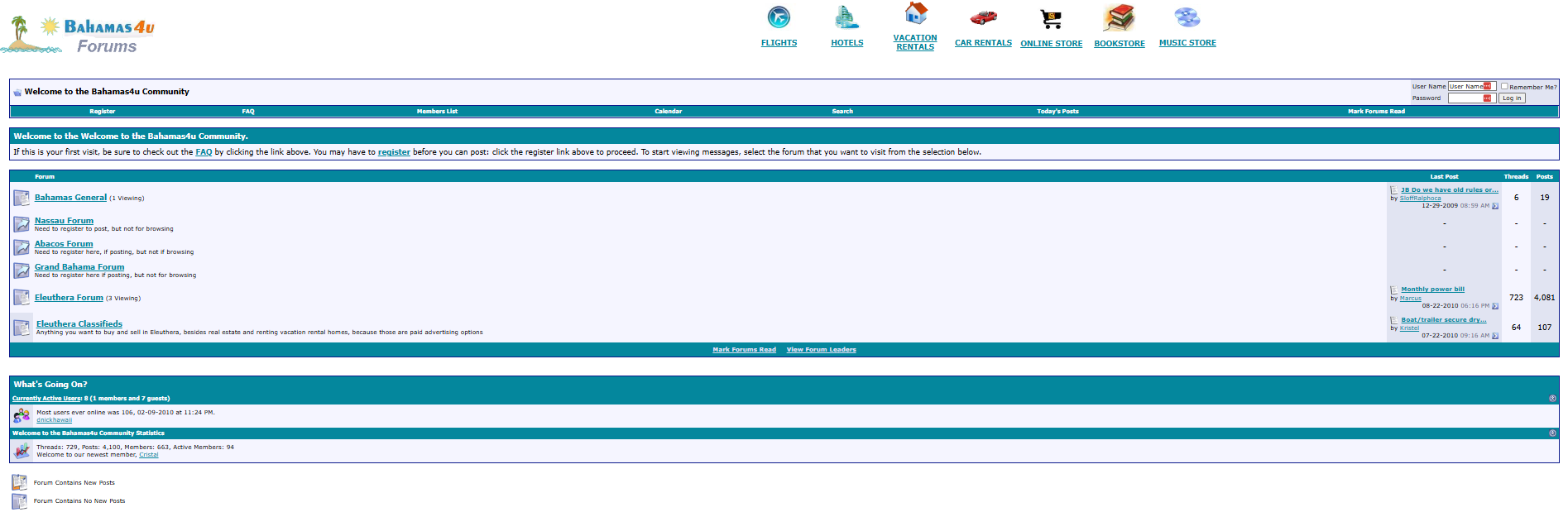Open the Calendar navbar item
Screen dimensions: 1568x517
pyautogui.click(x=668, y=111)
